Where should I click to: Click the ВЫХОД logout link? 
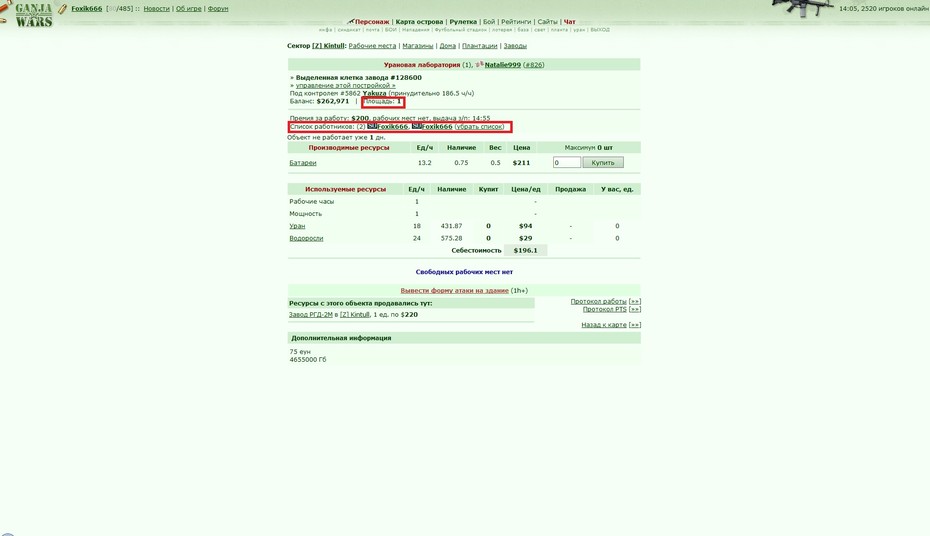[x=600, y=30]
